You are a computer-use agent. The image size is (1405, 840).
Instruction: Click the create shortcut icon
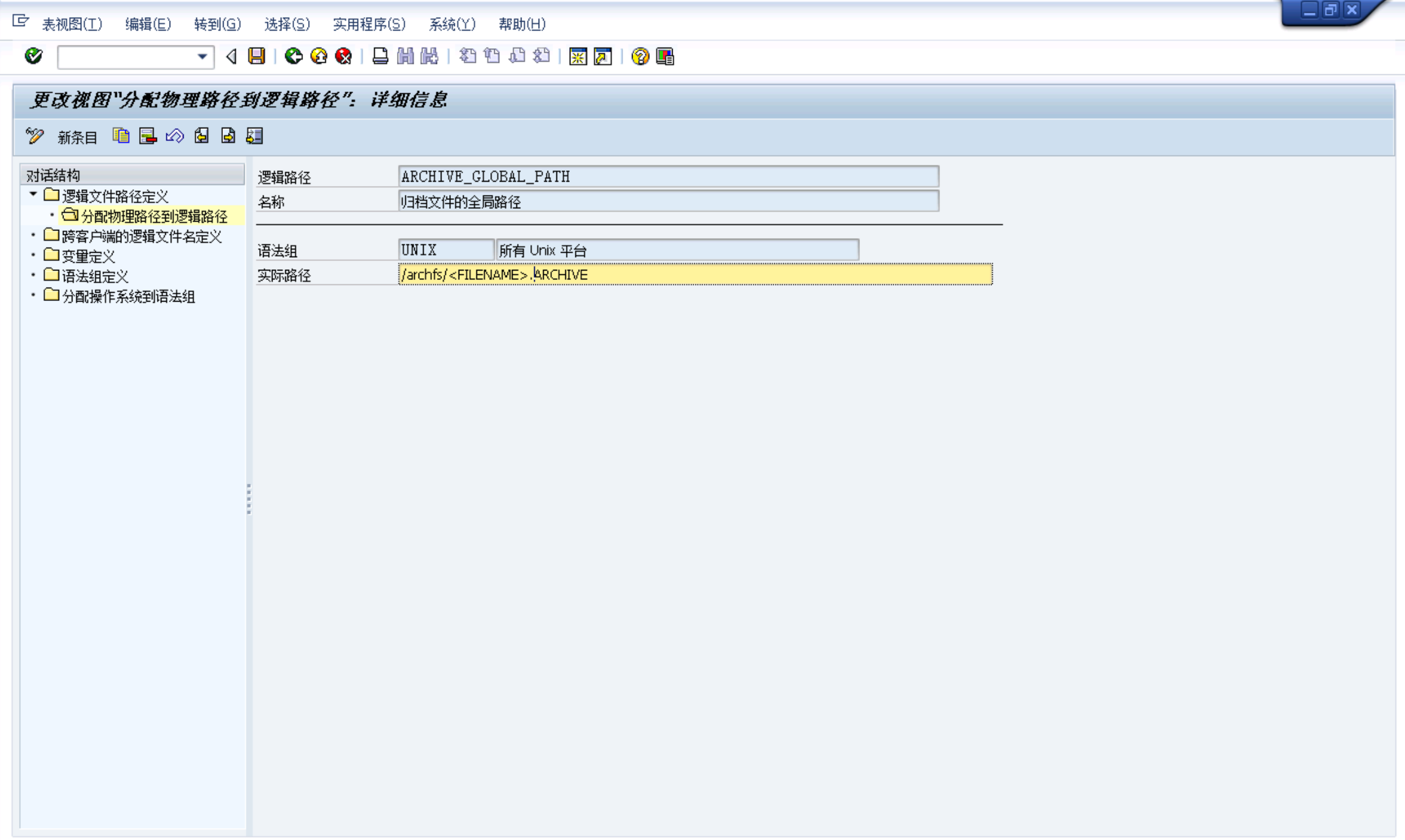click(x=603, y=57)
